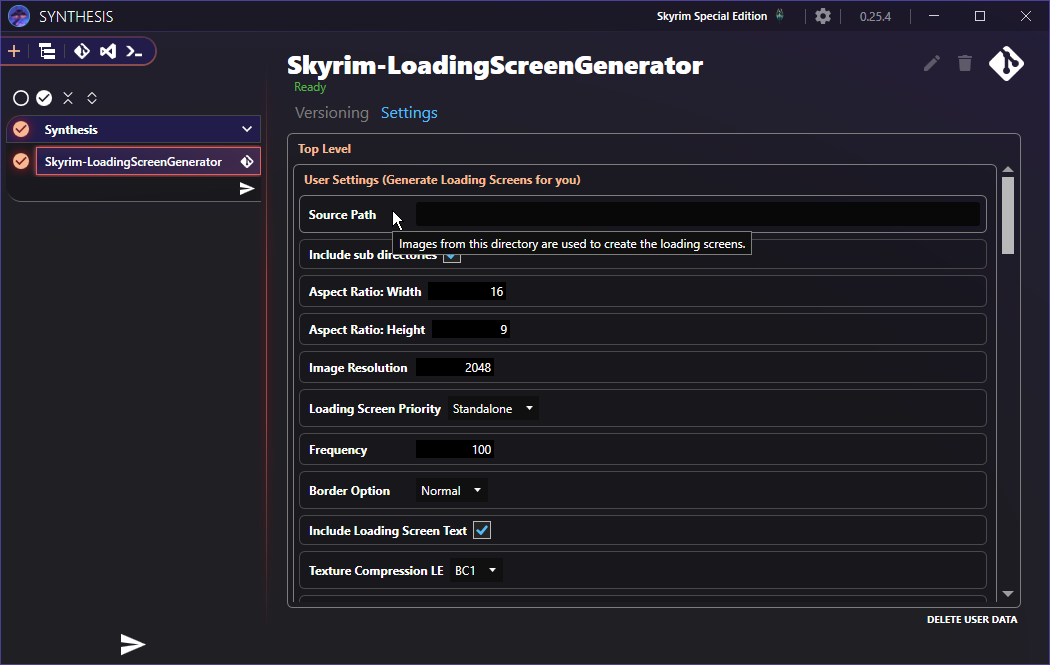This screenshot has height=665, width=1050.
Task: Rename patcher with pencil edit icon
Action: point(931,64)
